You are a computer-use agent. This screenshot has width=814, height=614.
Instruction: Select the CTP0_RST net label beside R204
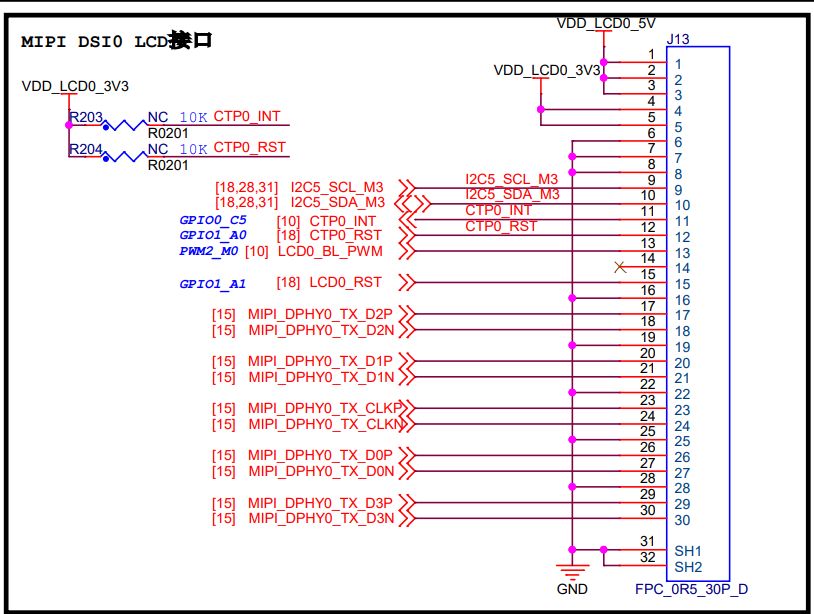click(250, 147)
